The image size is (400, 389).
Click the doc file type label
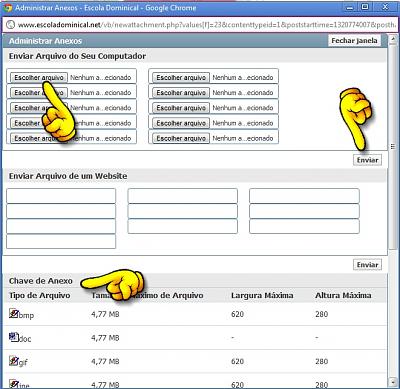(25, 339)
